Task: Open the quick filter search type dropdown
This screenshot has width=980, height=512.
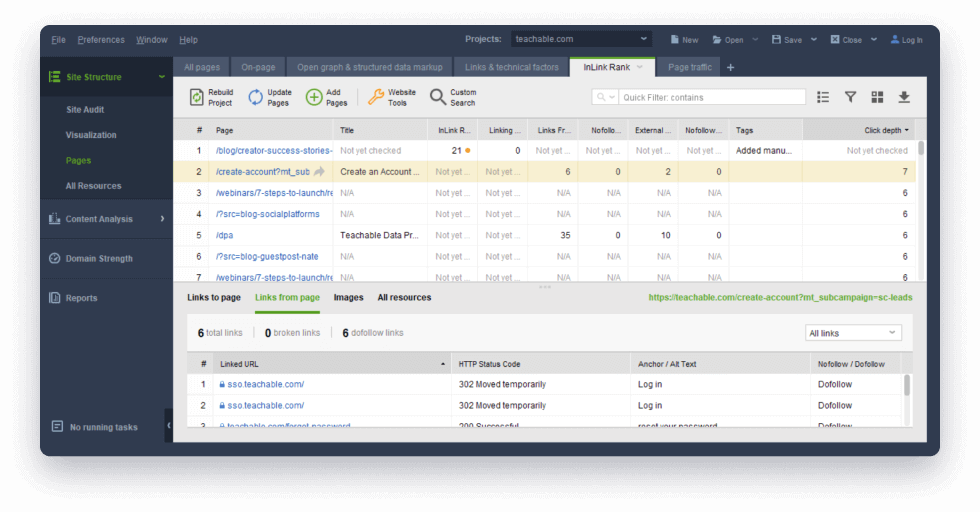Action: pyautogui.click(x=606, y=97)
